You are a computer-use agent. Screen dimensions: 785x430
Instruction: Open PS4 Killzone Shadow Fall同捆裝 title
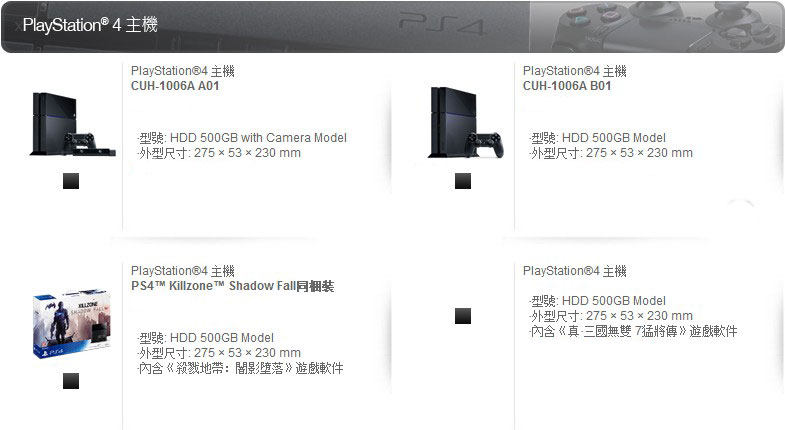point(232,286)
